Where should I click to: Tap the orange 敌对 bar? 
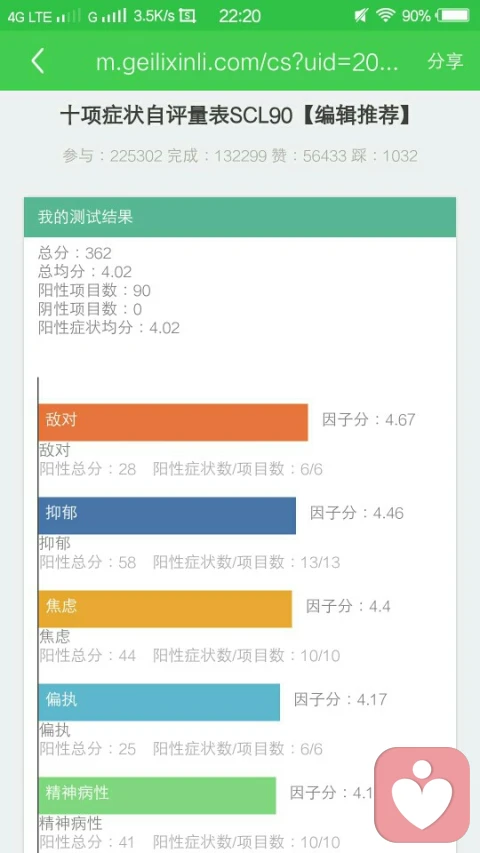[173, 422]
